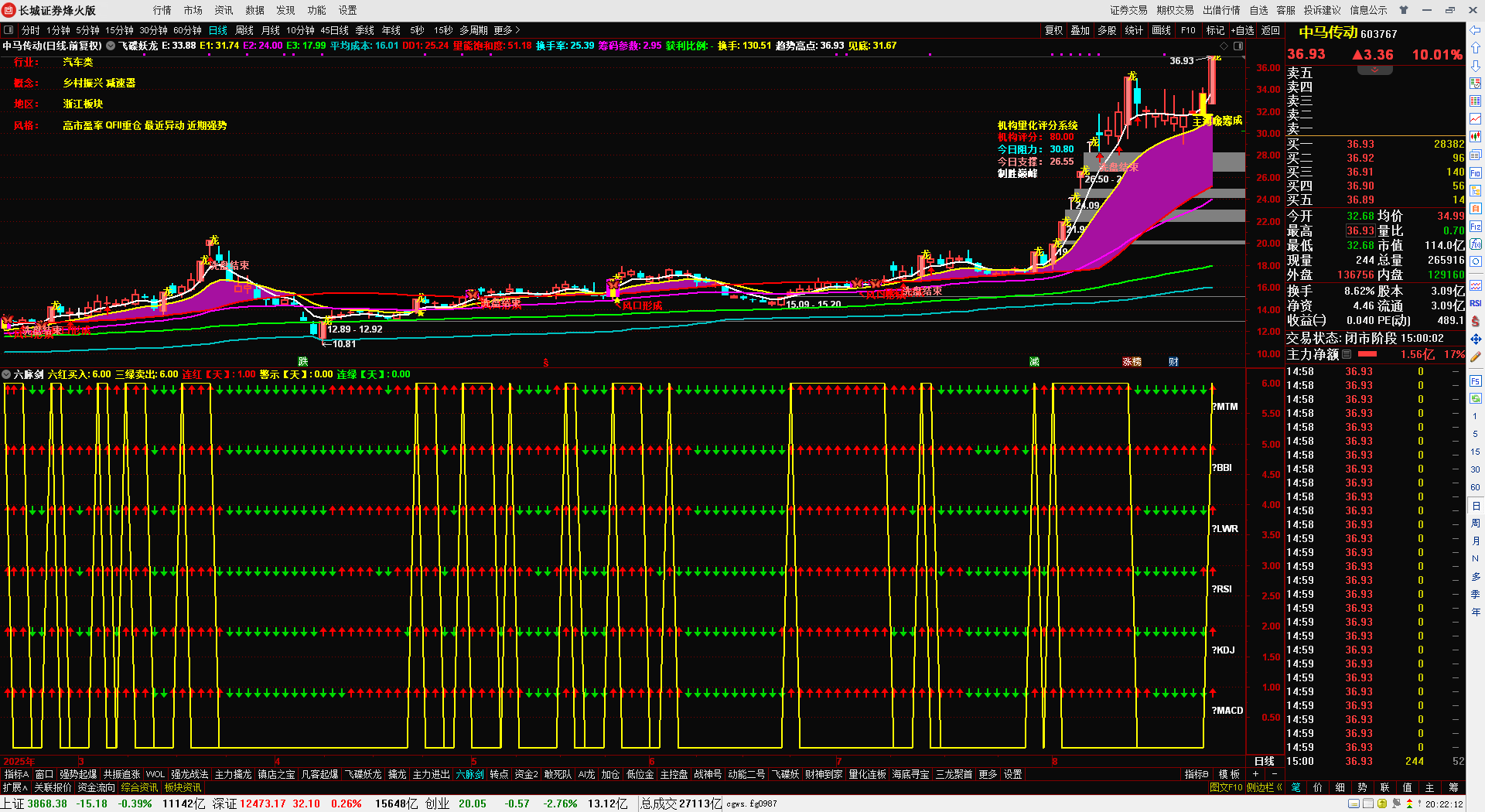This screenshot has height=812, width=1485.
Task: Open the 市场 menu
Action: (x=193, y=10)
